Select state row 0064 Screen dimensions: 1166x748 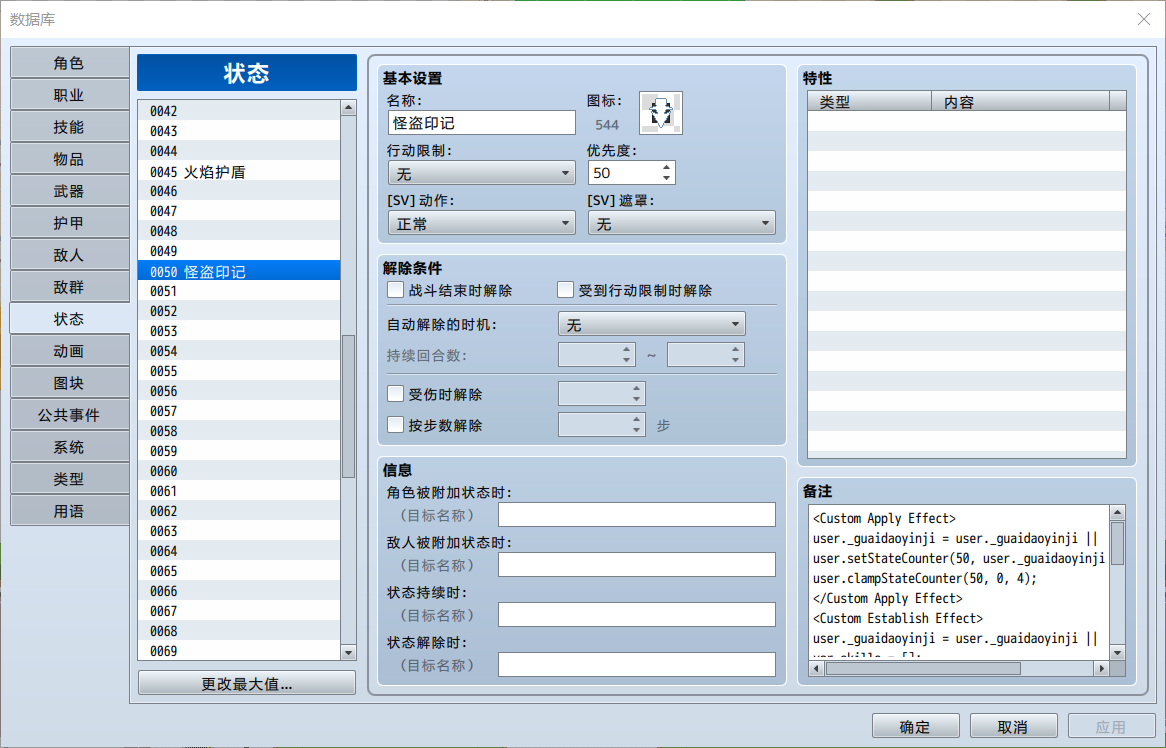pos(239,551)
